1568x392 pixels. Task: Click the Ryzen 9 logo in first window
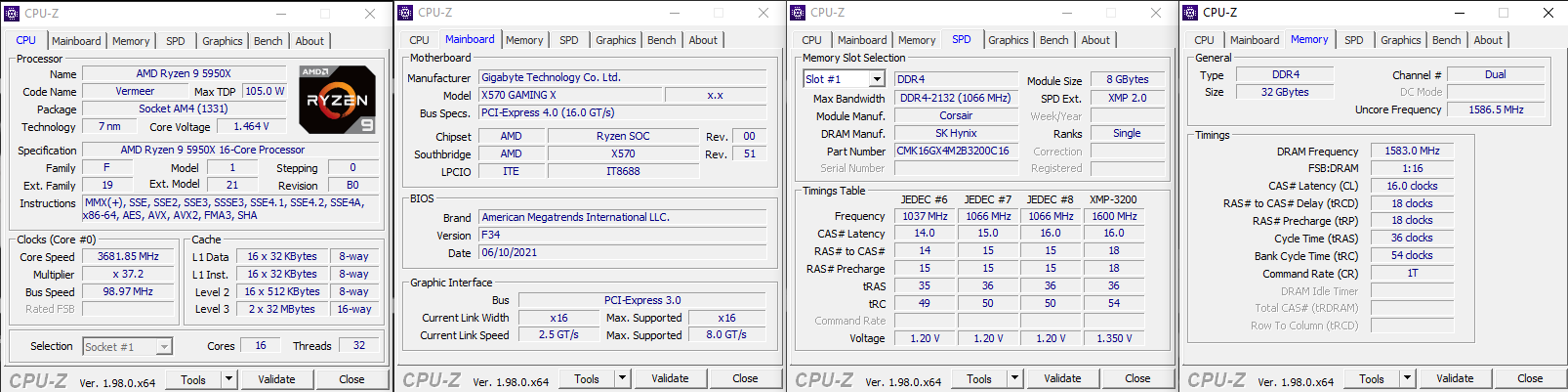pyautogui.click(x=337, y=100)
